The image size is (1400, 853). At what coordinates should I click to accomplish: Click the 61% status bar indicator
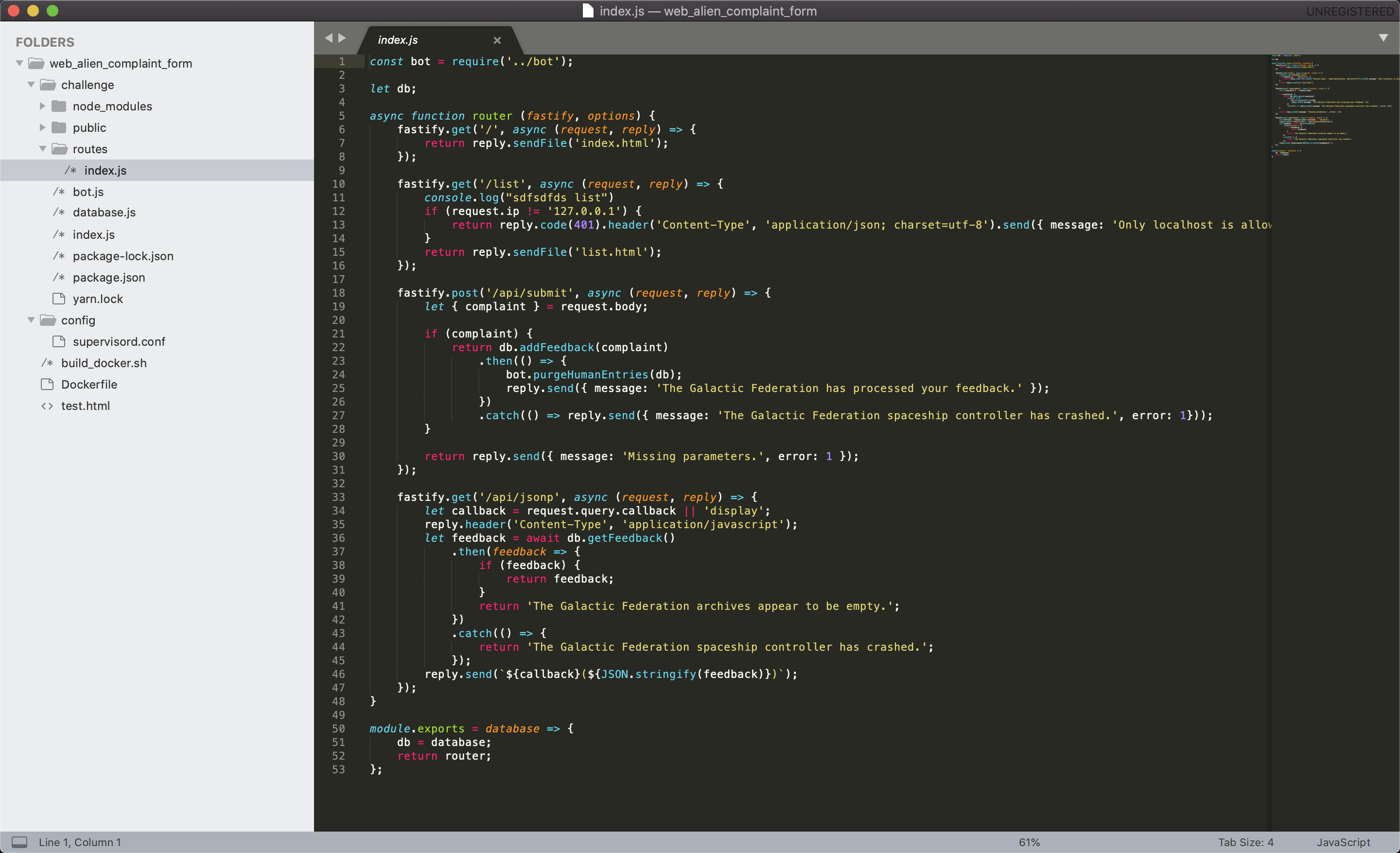pyautogui.click(x=1029, y=842)
